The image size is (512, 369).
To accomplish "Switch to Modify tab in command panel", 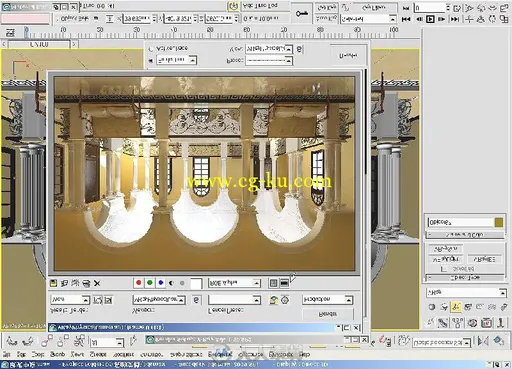I will pyautogui.click(x=443, y=323).
